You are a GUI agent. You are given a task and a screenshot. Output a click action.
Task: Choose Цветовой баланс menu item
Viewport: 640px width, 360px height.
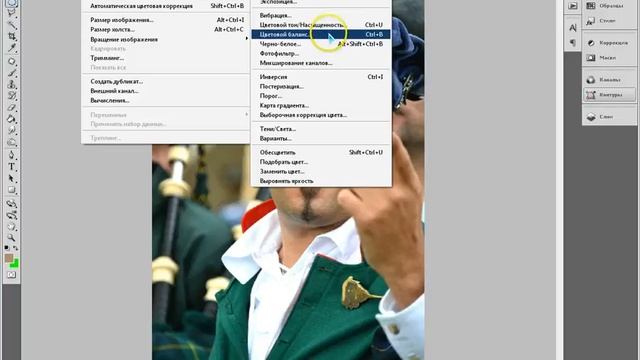(x=321, y=34)
